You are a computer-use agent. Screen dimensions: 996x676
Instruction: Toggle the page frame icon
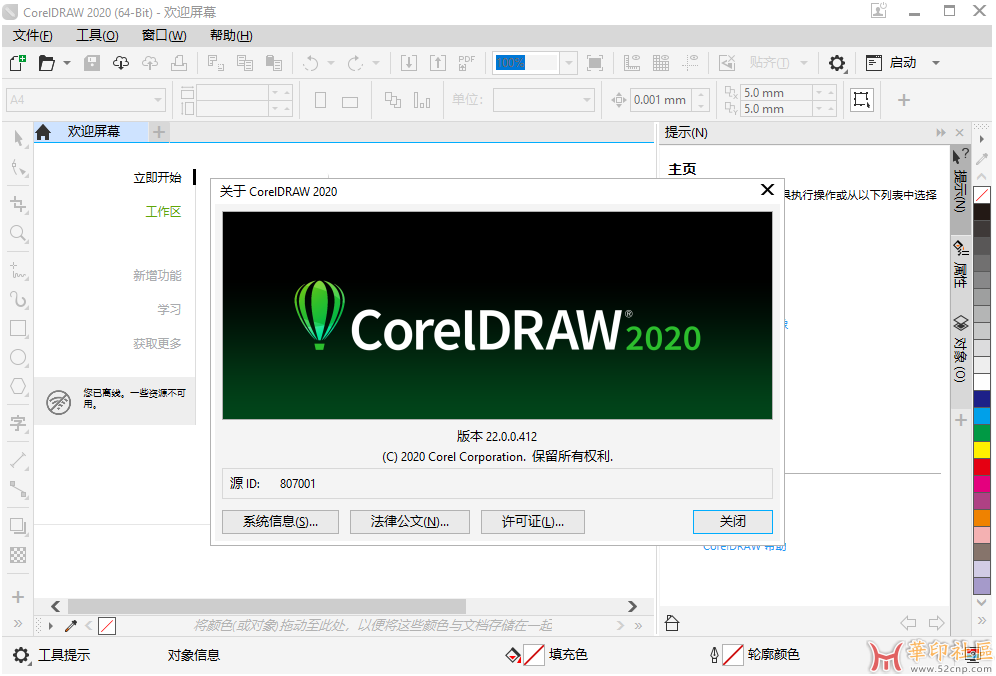(x=861, y=100)
